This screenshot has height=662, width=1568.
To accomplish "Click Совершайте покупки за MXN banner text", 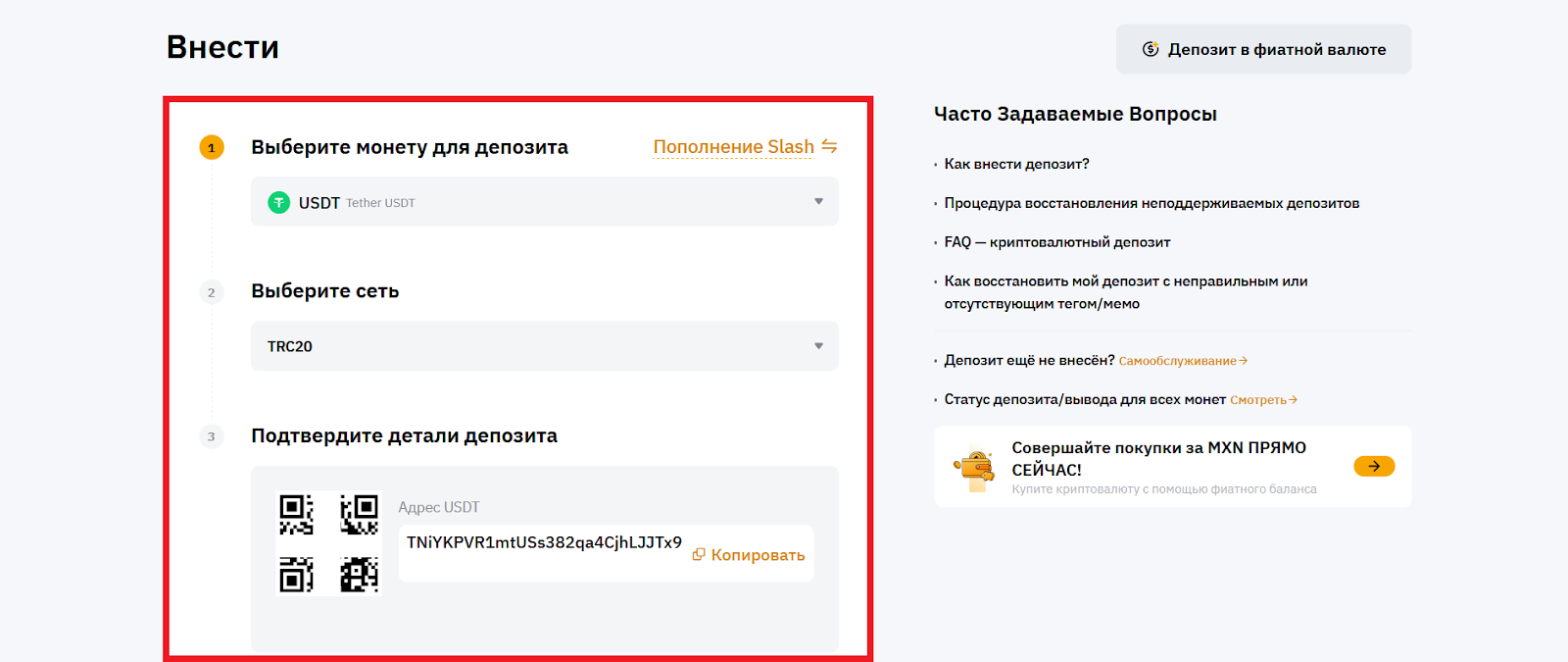I will pyautogui.click(x=1158, y=459).
